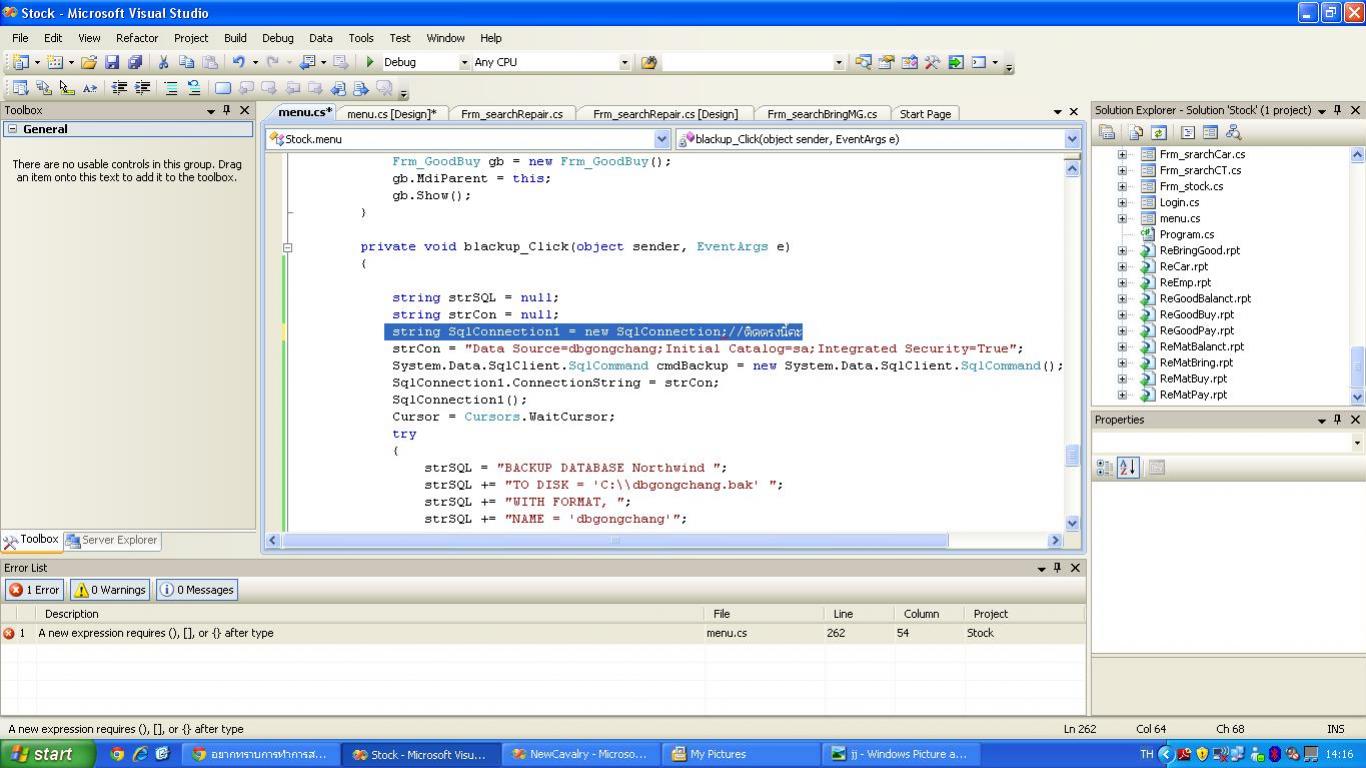Toggle the 0 Warnings filter button
The width and height of the screenshot is (1366, 768).
tap(110, 590)
